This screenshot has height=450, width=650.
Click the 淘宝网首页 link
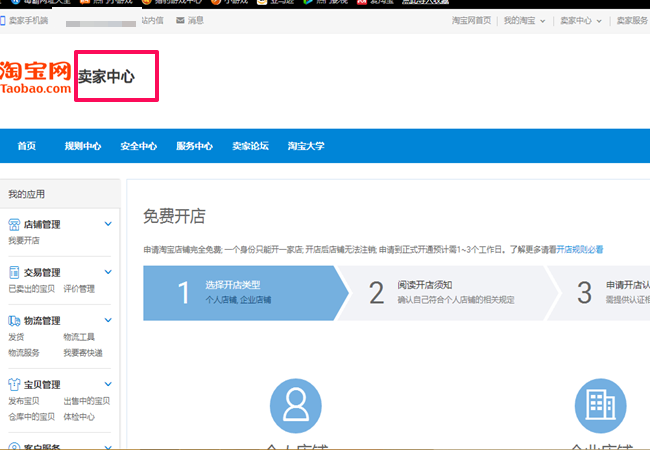(x=471, y=20)
